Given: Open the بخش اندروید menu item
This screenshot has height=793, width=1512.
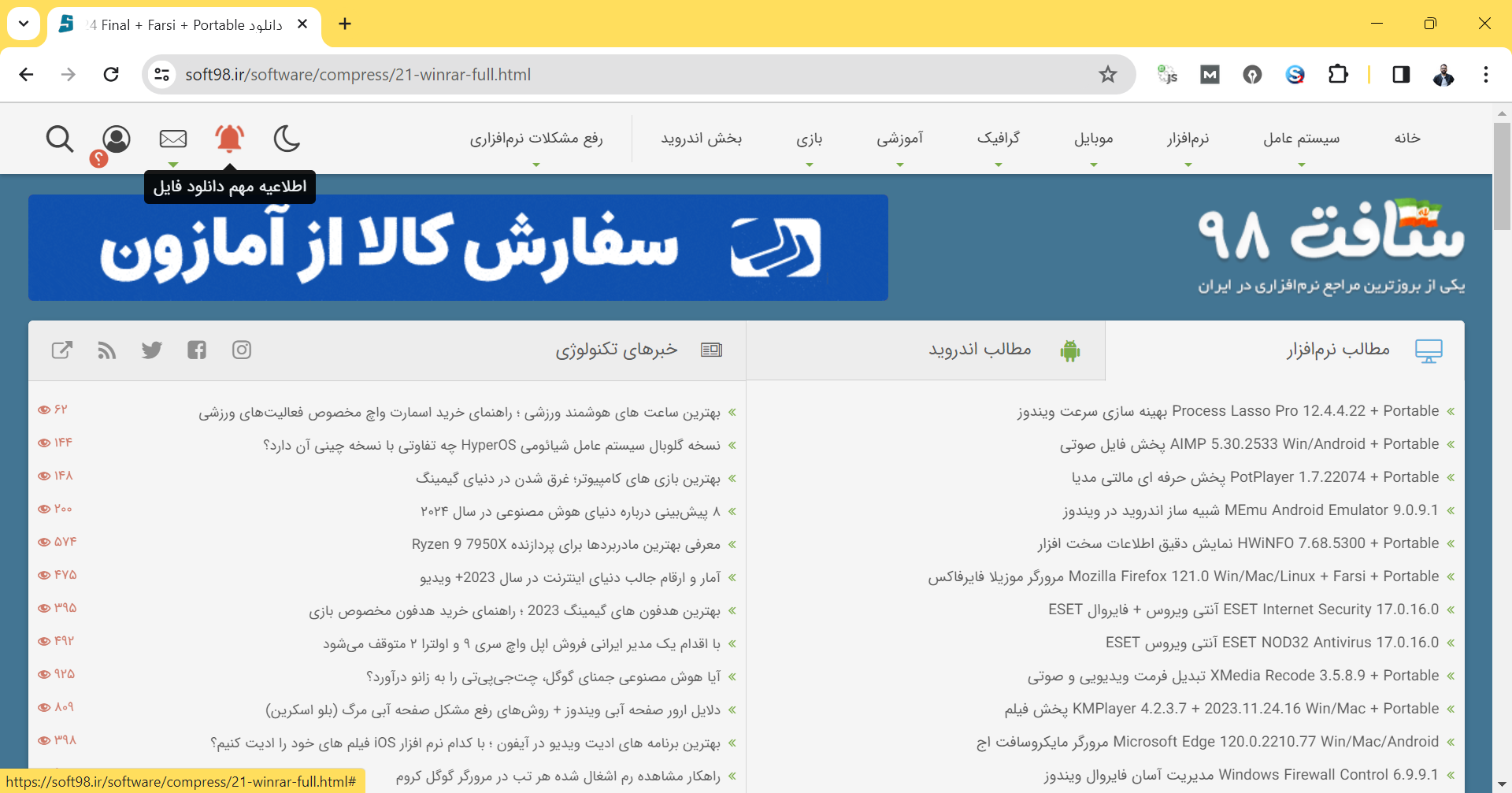Looking at the screenshot, I should [702, 139].
